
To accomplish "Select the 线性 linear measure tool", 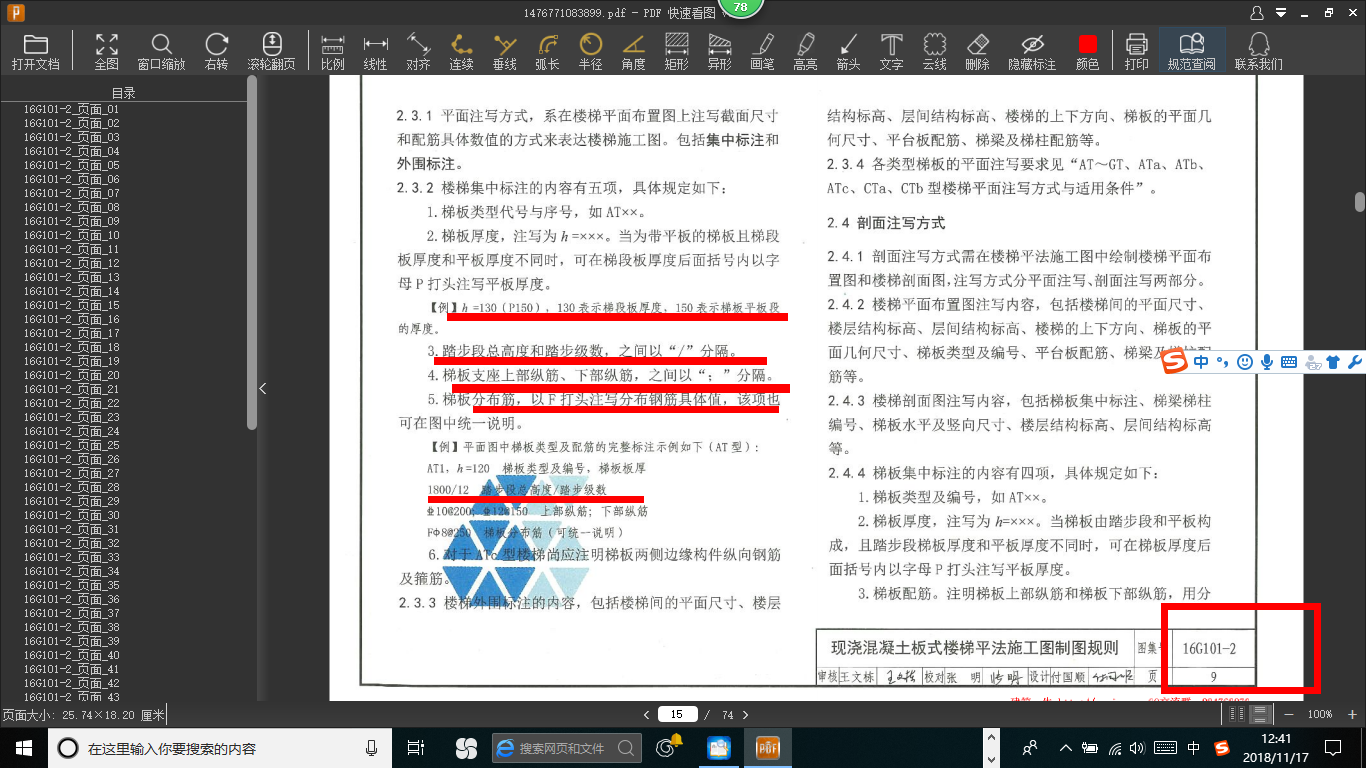I will (375, 51).
